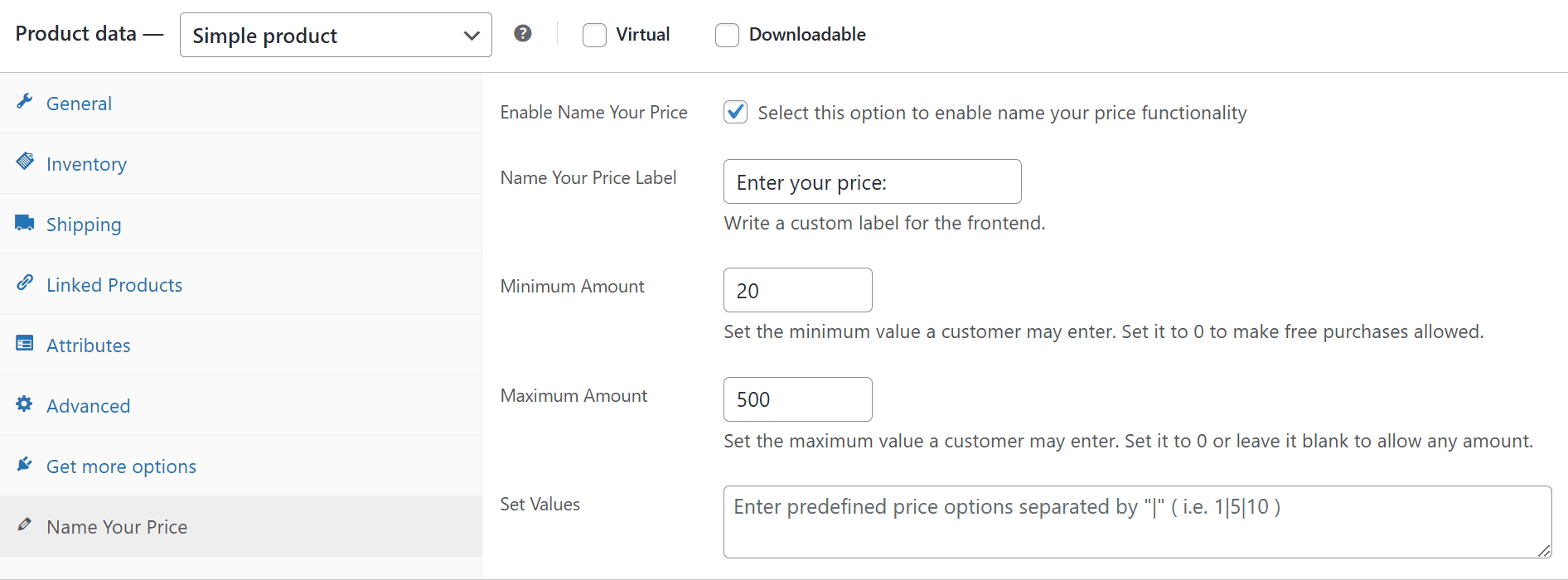Click the 'Set Values' label

(x=540, y=505)
